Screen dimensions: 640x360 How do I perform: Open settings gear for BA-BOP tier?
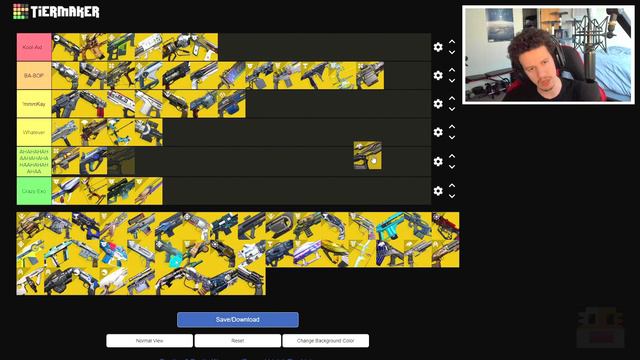(438, 76)
